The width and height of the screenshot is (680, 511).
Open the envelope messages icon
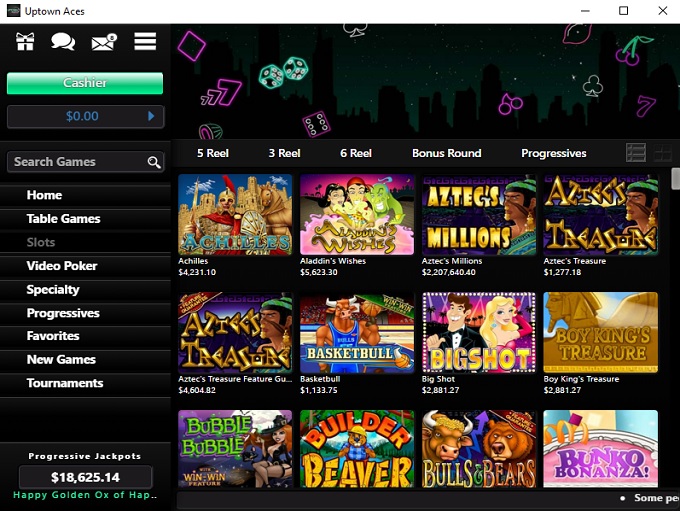click(104, 42)
